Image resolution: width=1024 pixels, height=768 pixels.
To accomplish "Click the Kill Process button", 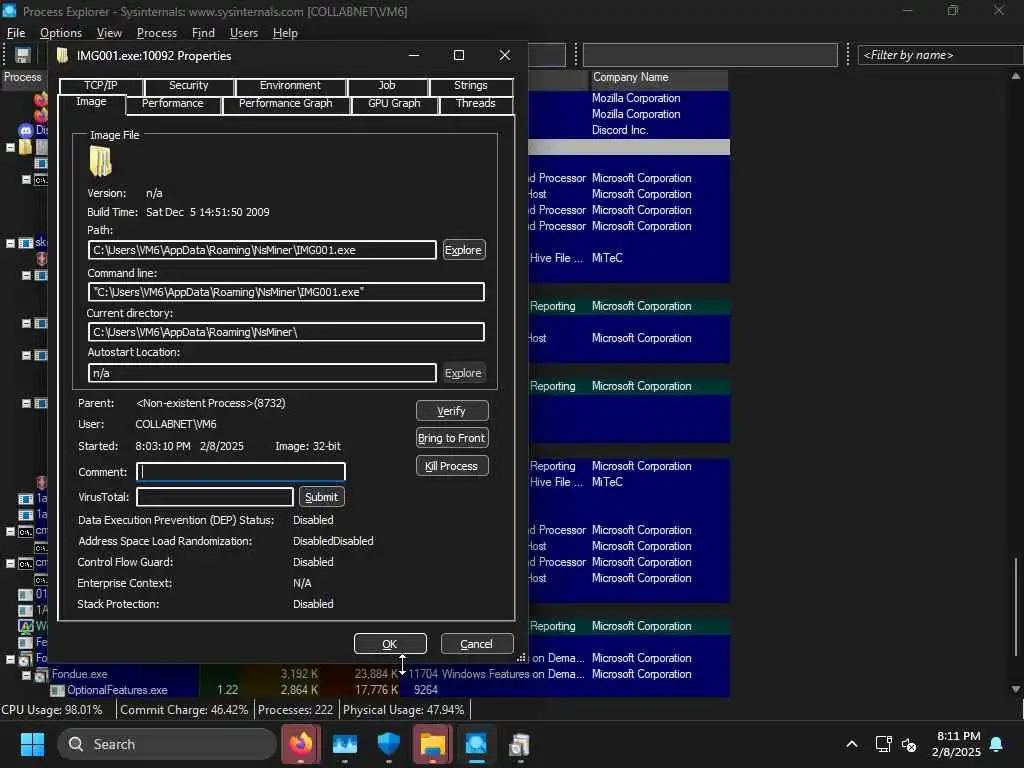I will tap(452, 466).
